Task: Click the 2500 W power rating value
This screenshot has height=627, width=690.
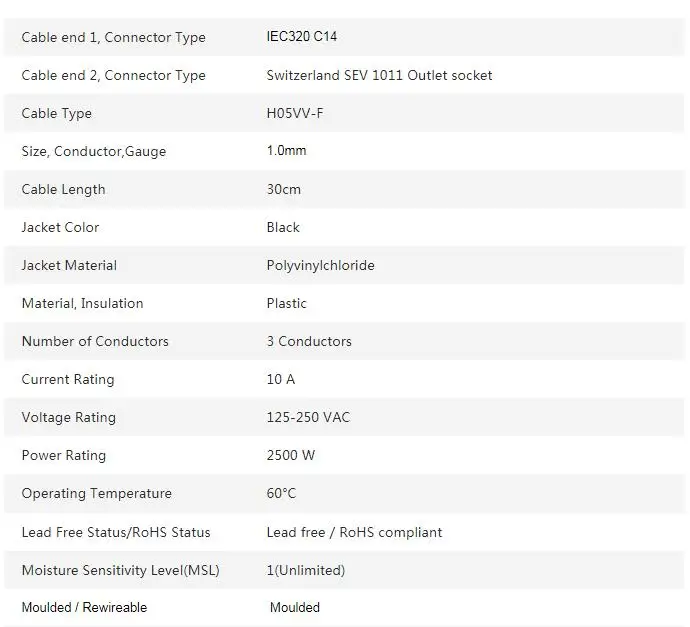Action: tap(291, 455)
